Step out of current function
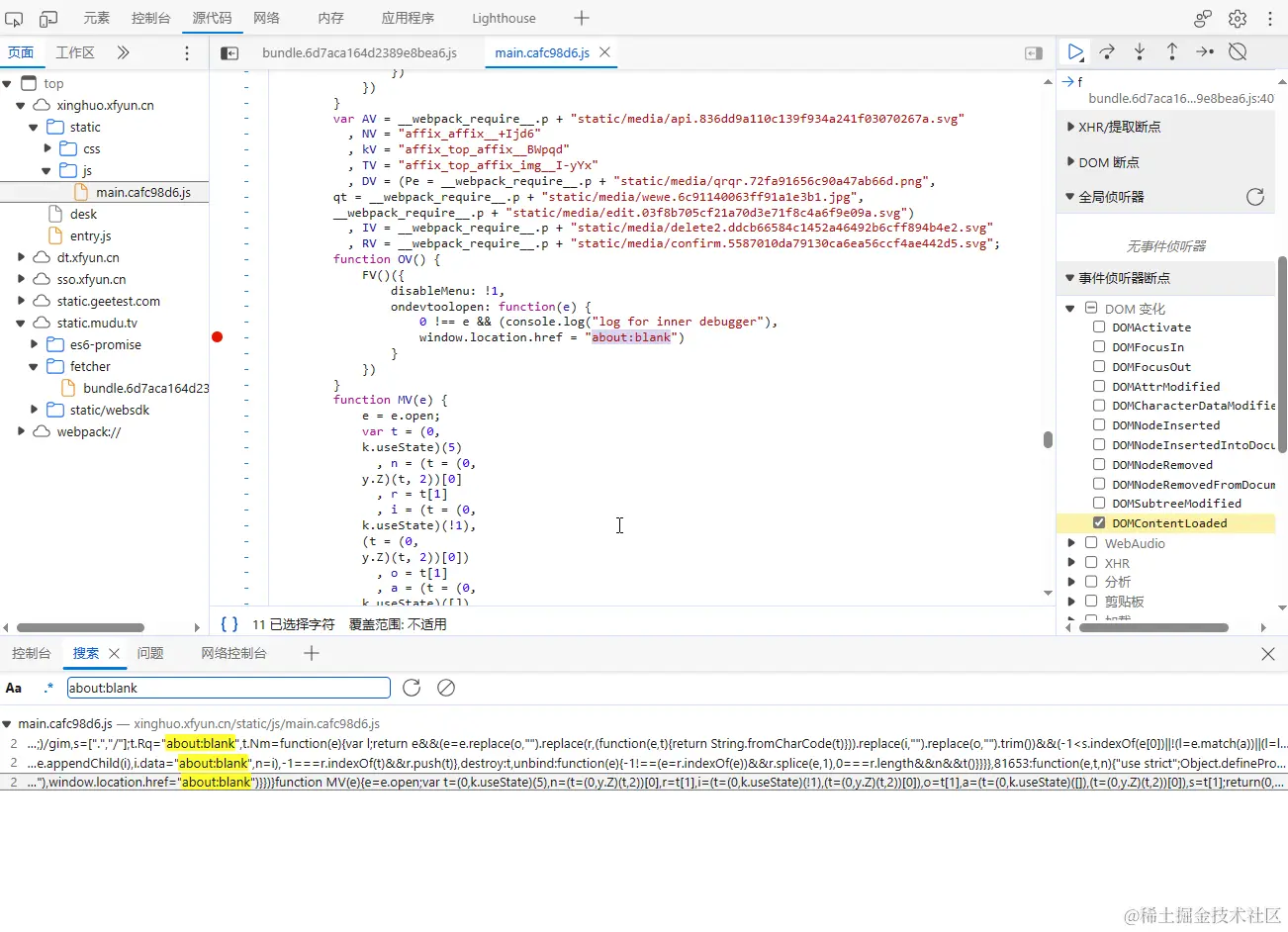 pos(1172,52)
